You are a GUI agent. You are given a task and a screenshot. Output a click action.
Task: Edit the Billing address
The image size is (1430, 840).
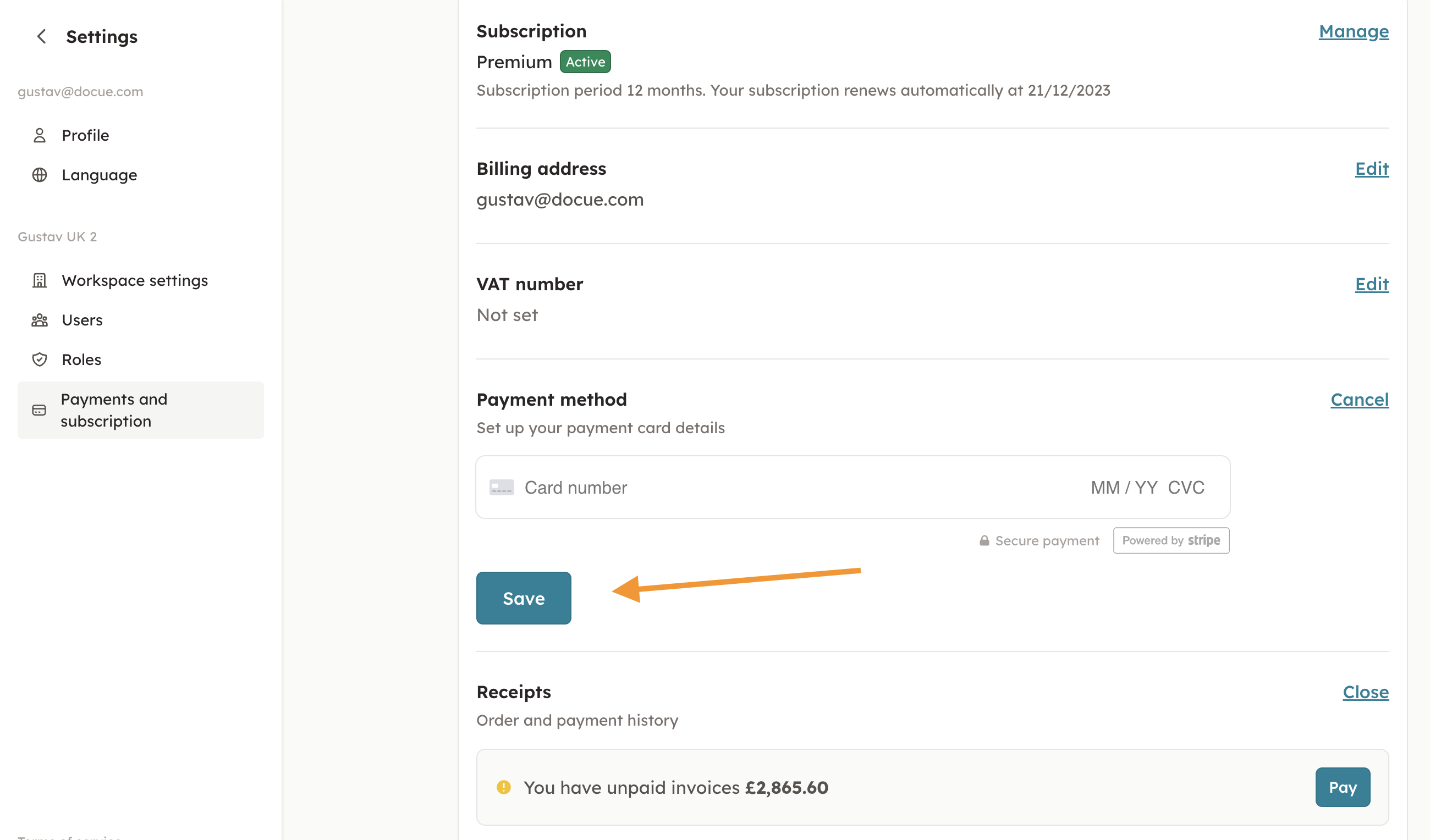[x=1371, y=169]
